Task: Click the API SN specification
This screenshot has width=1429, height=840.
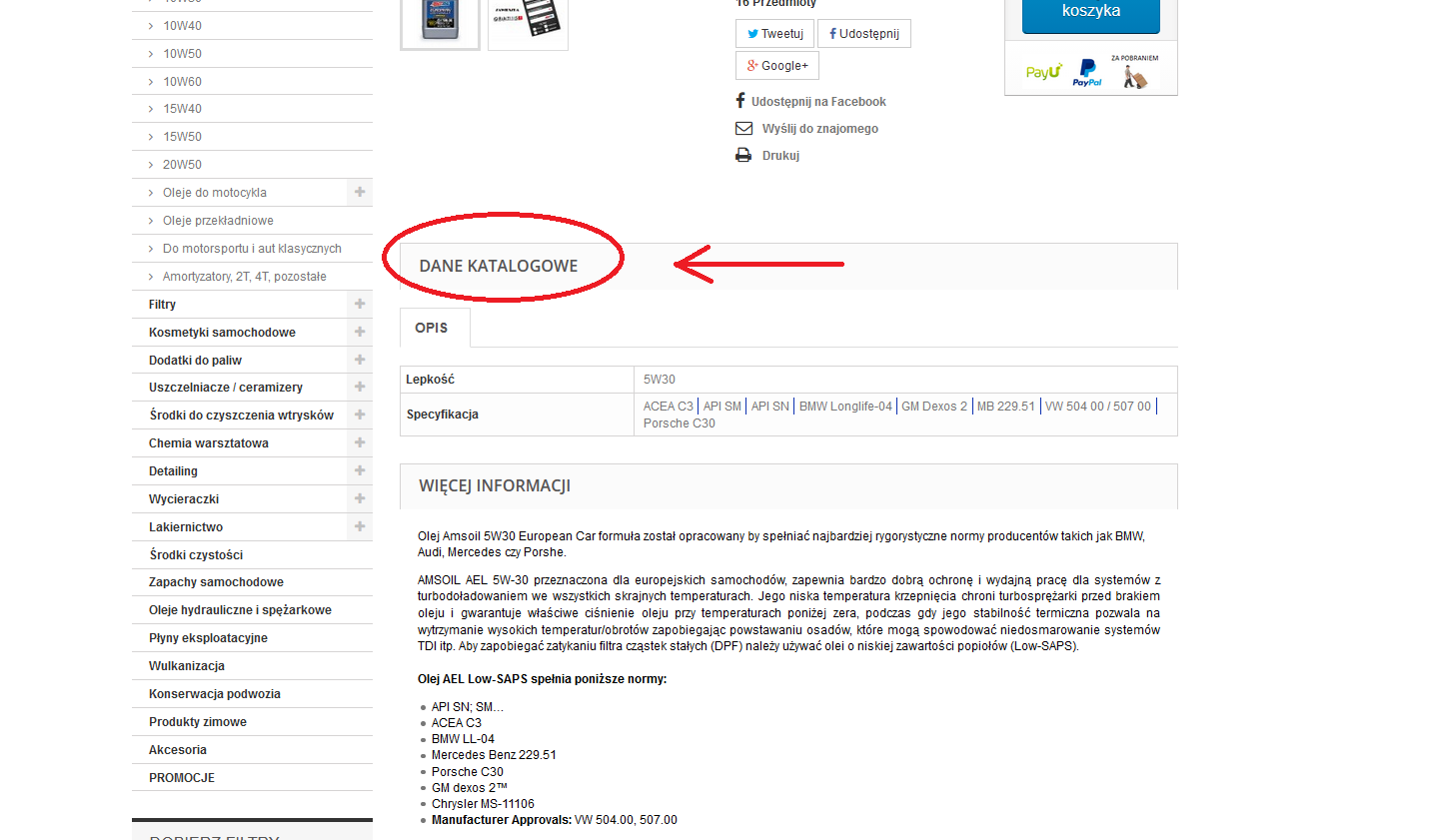Action: (x=770, y=407)
